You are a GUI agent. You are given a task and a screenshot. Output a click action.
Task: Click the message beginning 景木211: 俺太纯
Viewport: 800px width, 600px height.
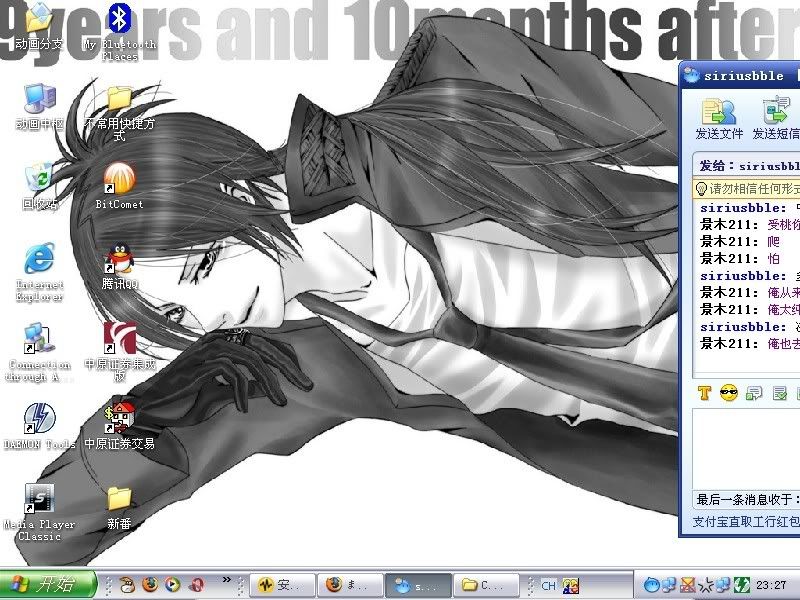click(749, 310)
